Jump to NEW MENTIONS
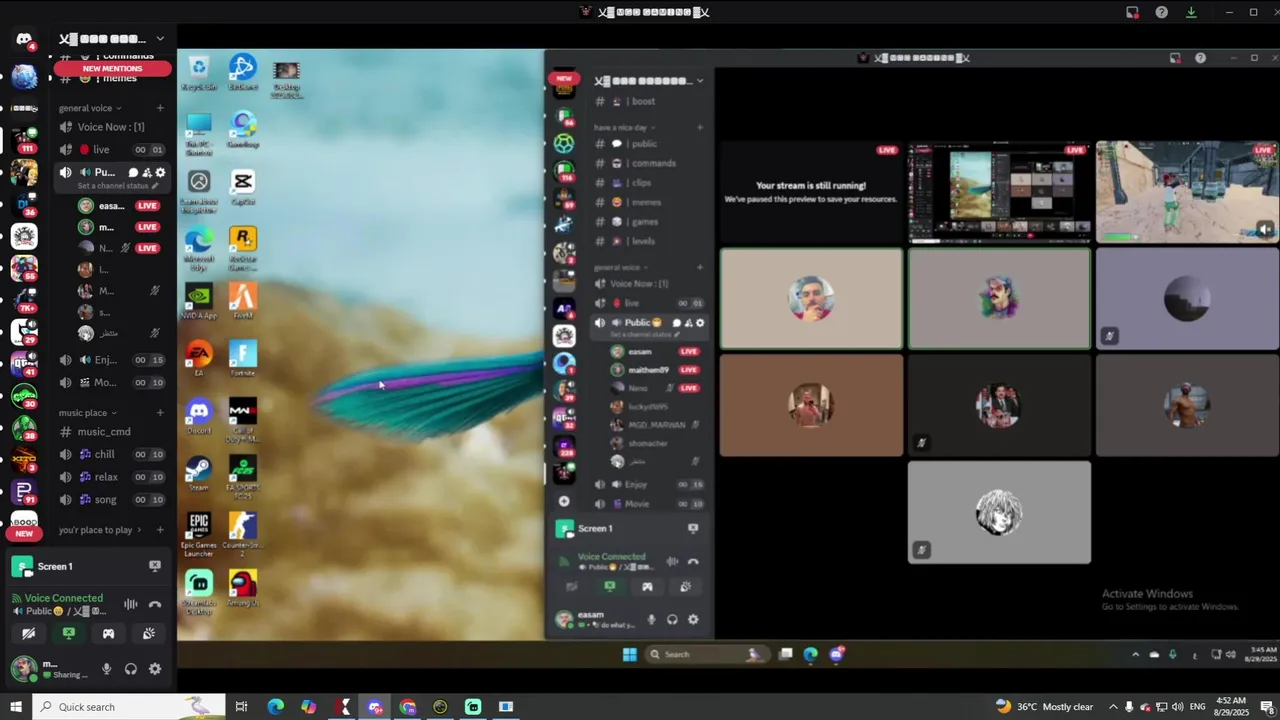The width and height of the screenshot is (1280, 720). click(112, 68)
